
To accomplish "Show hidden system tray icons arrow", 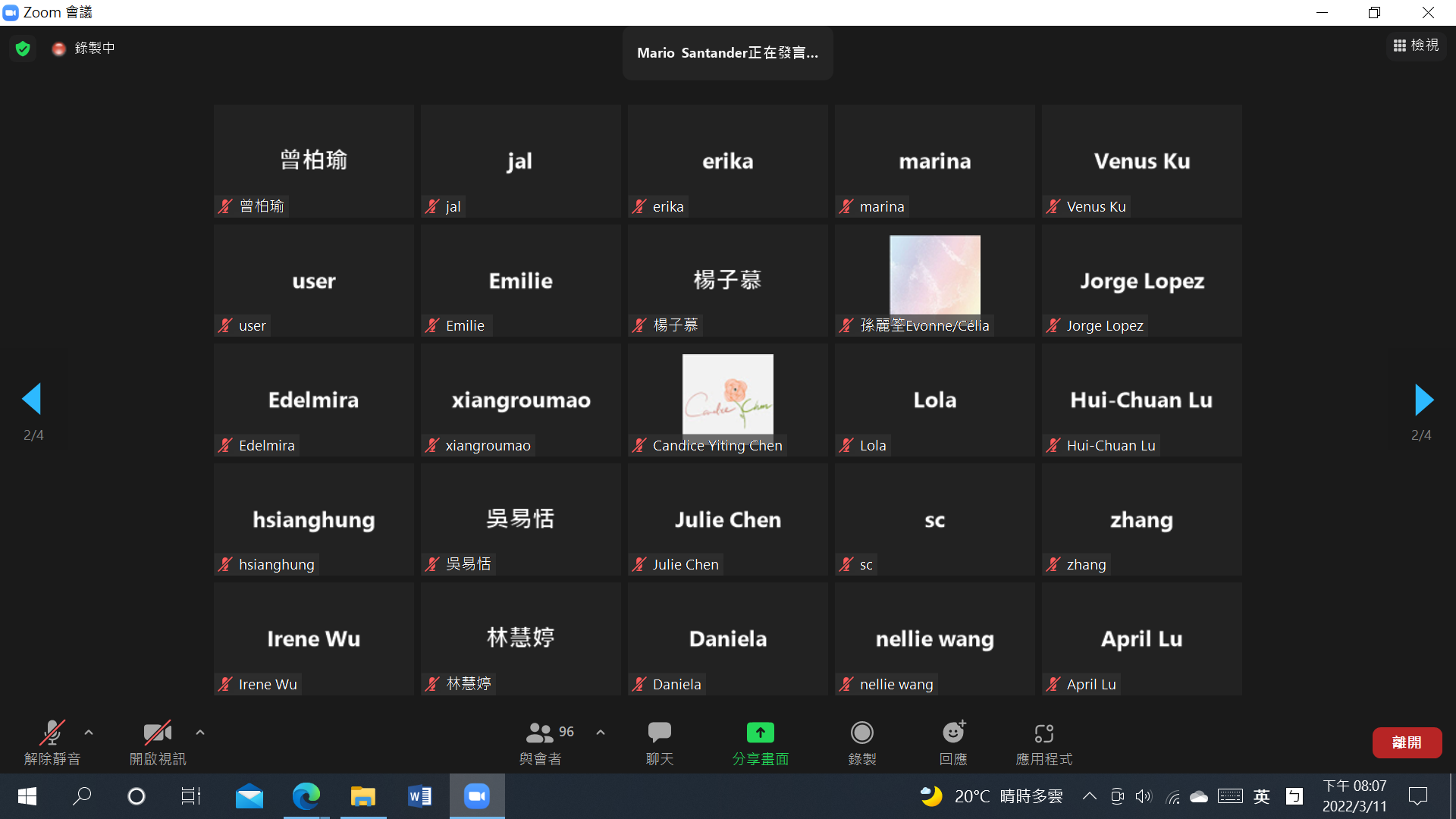I will point(1090,796).
